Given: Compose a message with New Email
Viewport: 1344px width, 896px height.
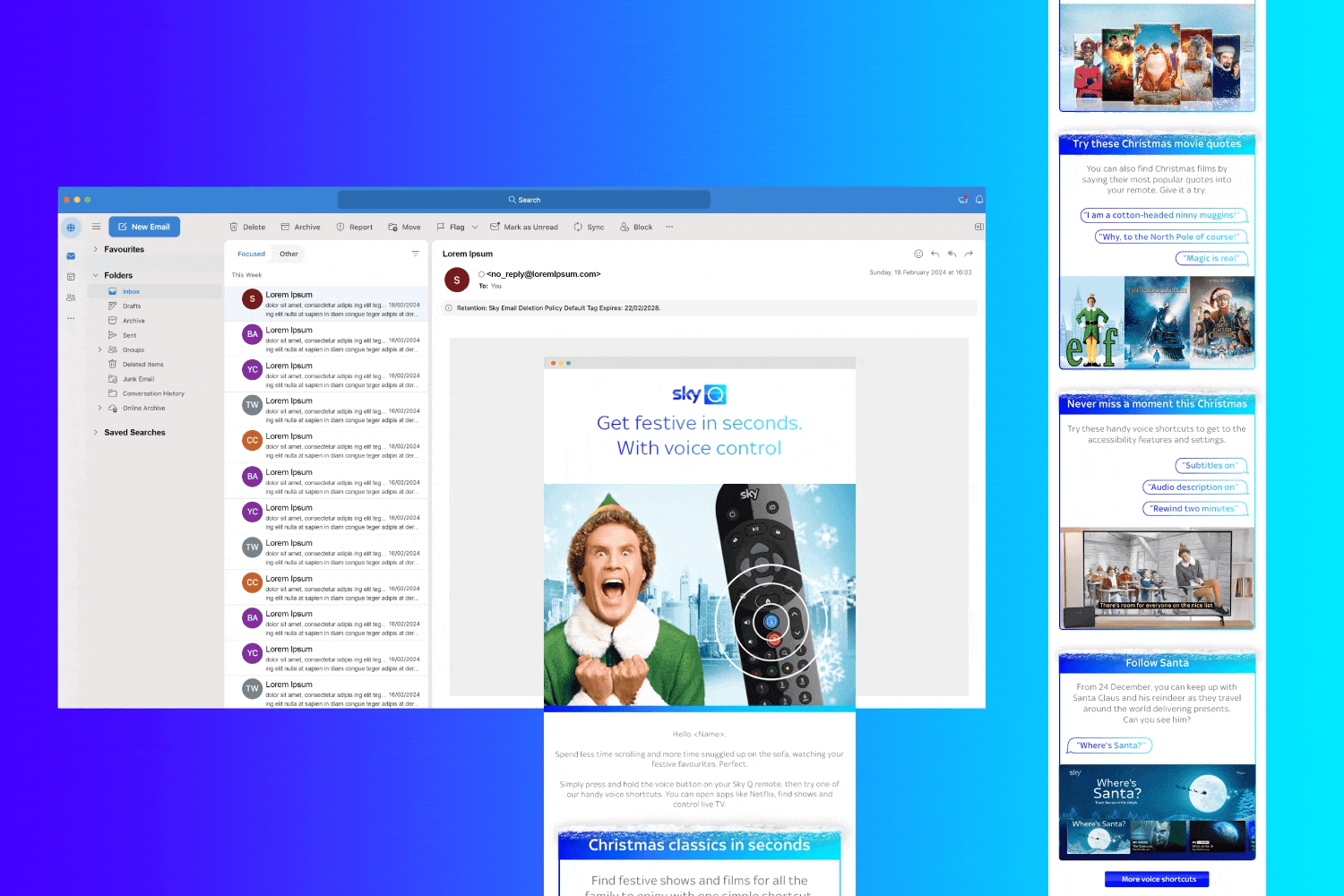Looking at the screenshot, I should pos(144,227).
